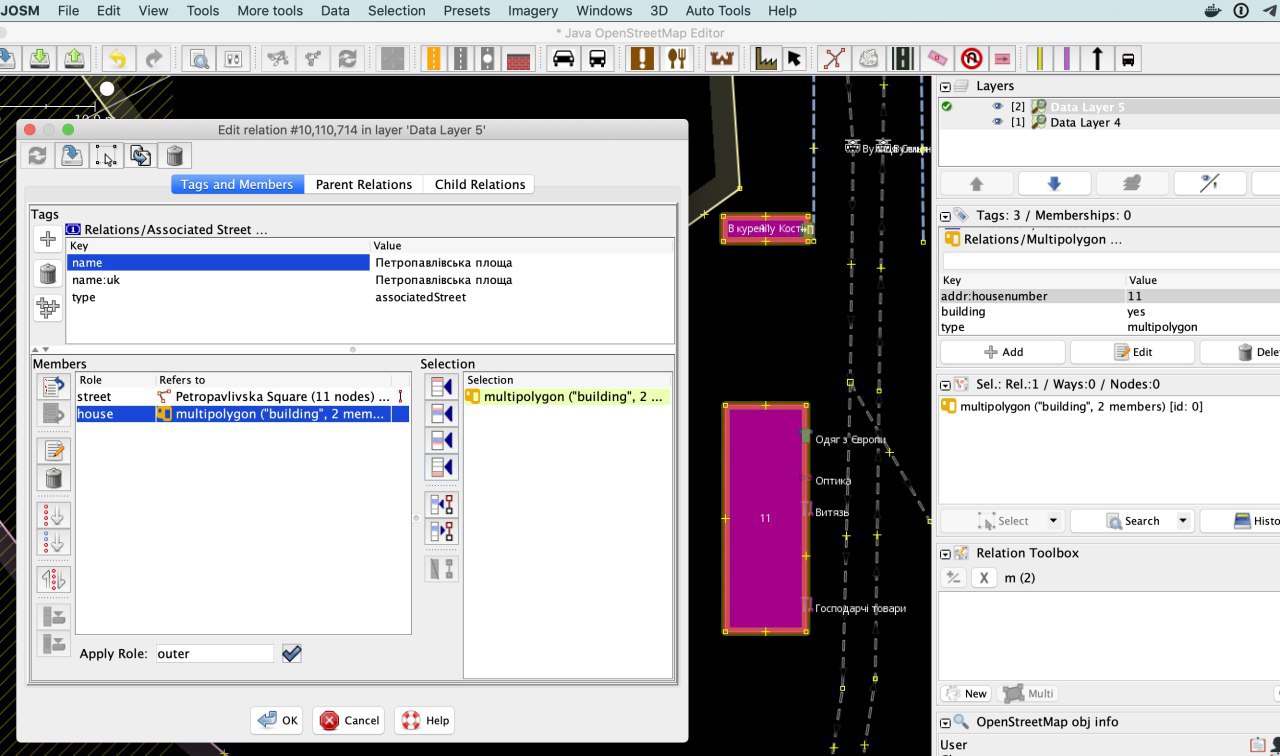Screen dimensions: 1280x756
Task: Click the apply changes icon in relation editor
Action: coord(72,155)
